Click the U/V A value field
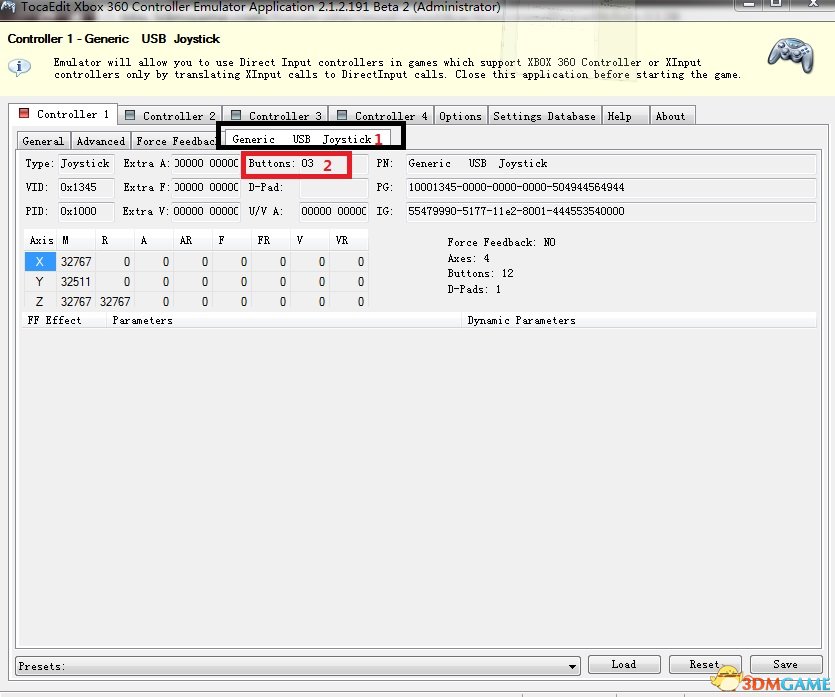The height and width of the screenshot is (697, 835). pyautogui.click(x=333, y=211)
